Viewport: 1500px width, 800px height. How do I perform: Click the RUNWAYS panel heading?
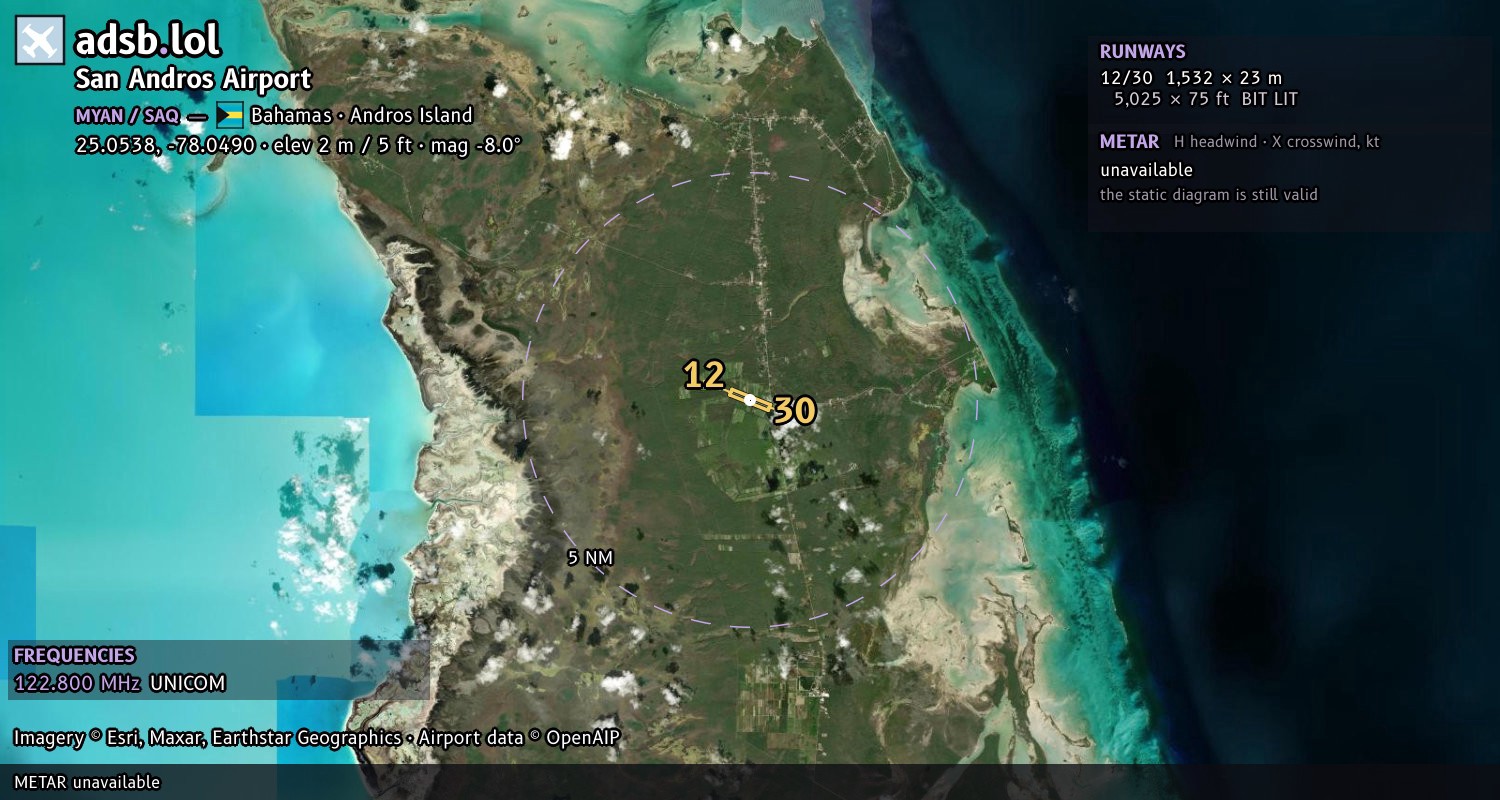click(1143, 52)
